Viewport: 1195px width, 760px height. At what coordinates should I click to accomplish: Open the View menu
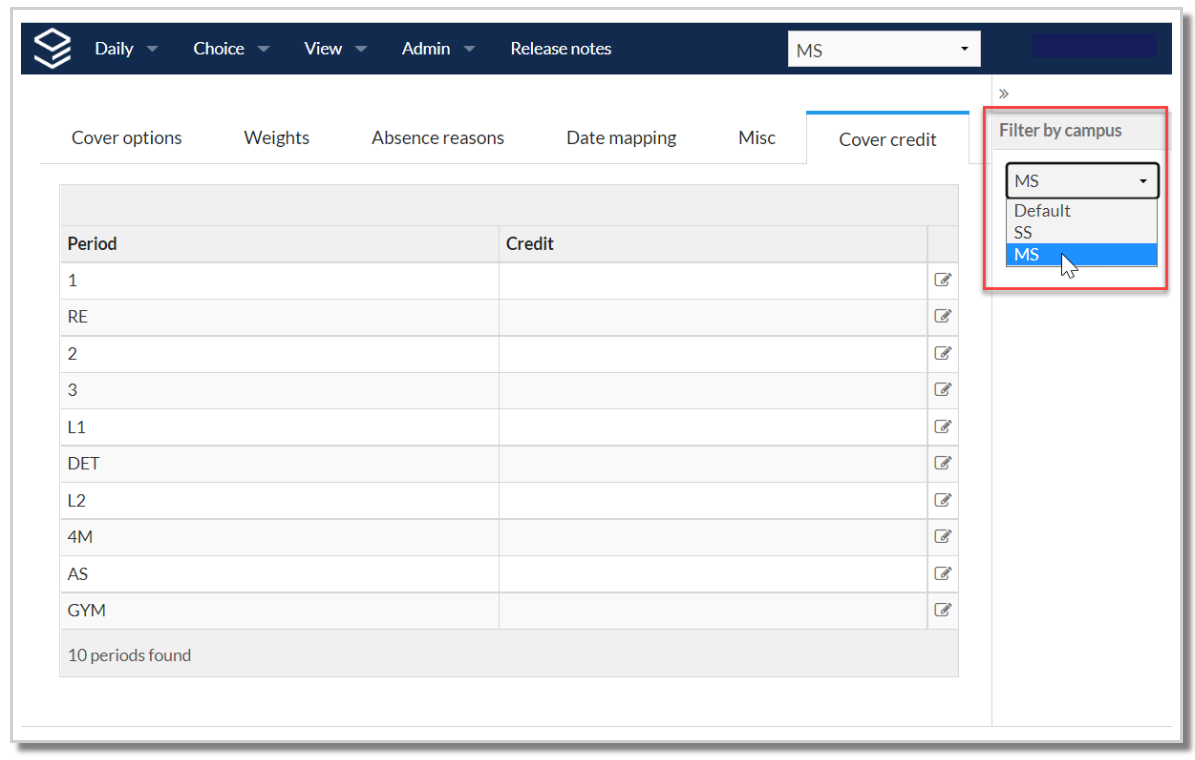coord(335,49)
